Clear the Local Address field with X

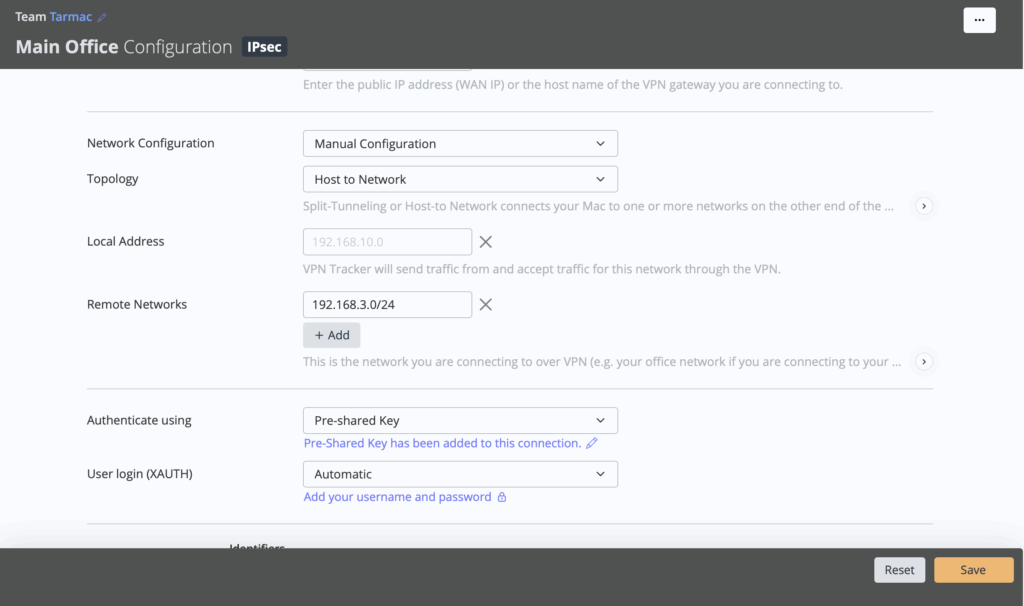tap(486, 242)
